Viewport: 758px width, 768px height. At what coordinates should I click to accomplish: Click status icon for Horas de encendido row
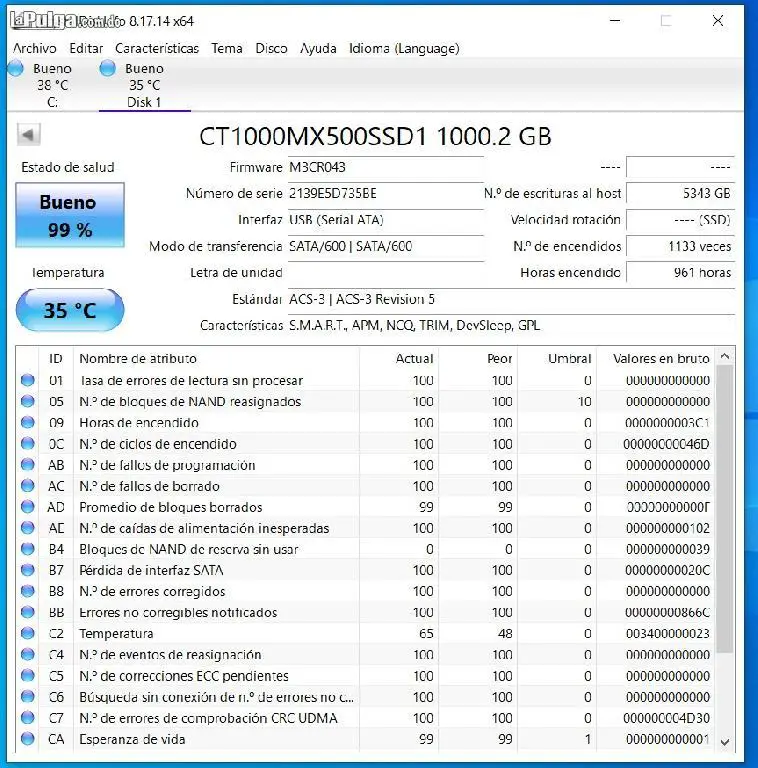pos(28,422)
